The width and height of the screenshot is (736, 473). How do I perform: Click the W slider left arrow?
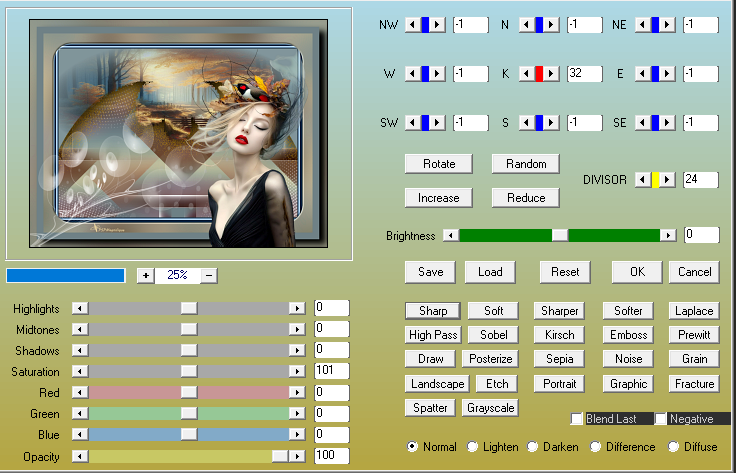click(x=413, y=74)
